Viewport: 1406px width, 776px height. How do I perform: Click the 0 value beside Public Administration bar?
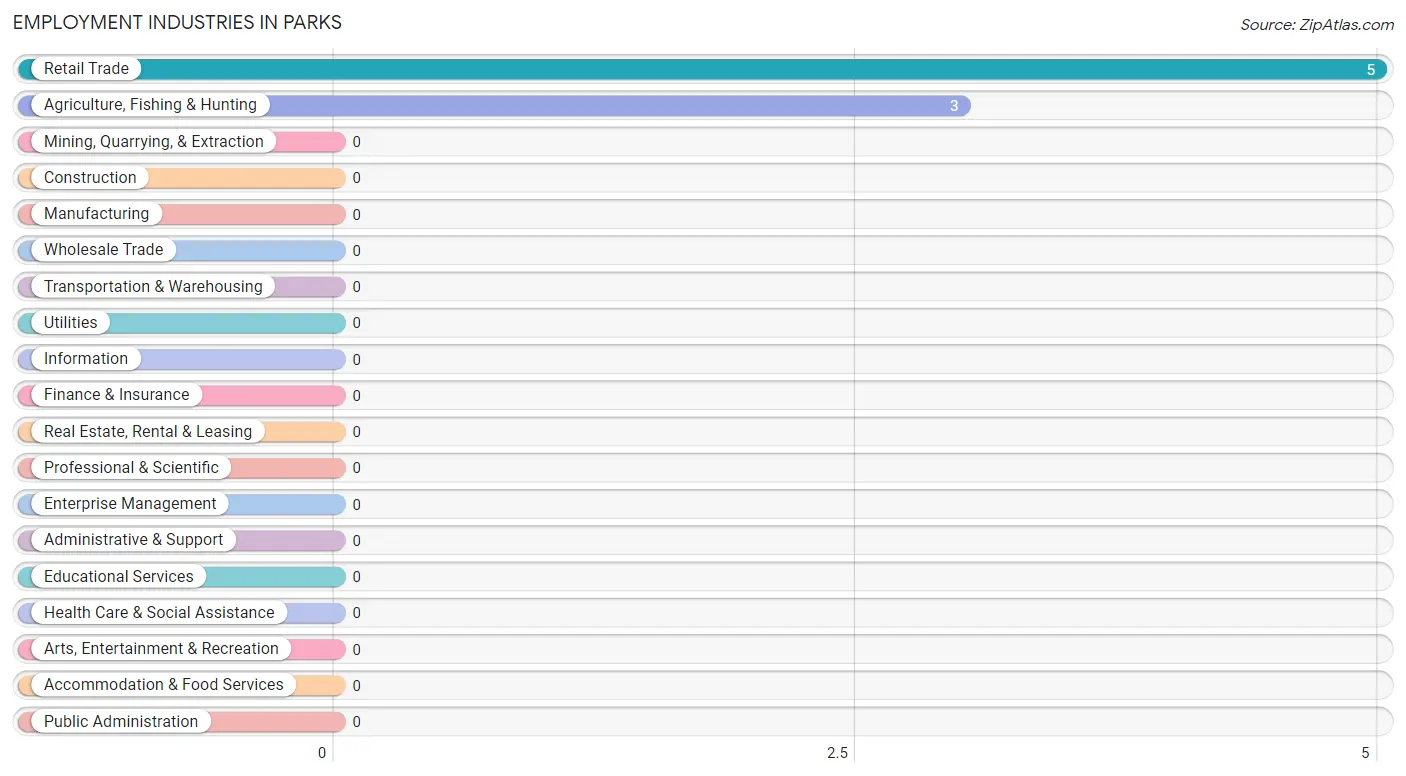(x=356, y=722)
